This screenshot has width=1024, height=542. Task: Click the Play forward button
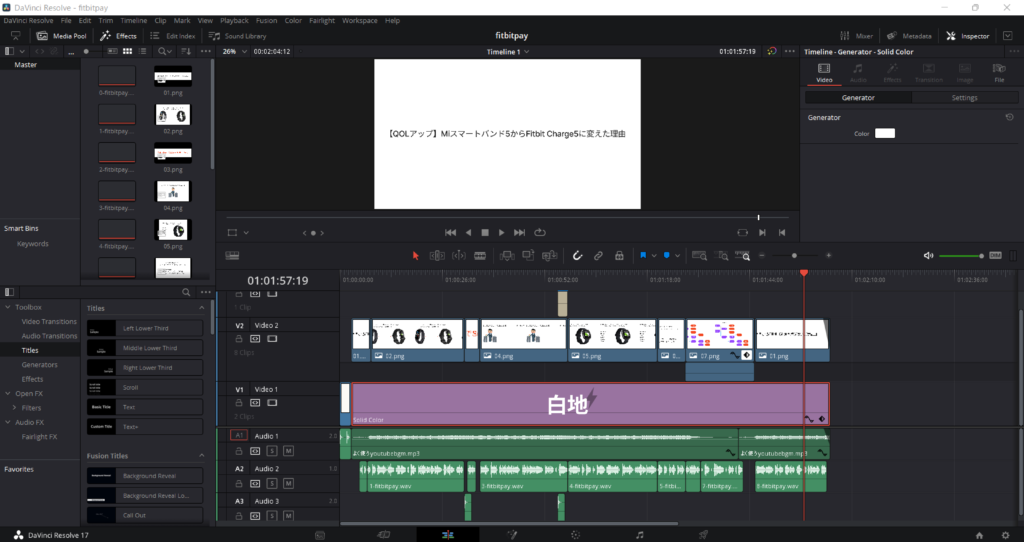502,232
